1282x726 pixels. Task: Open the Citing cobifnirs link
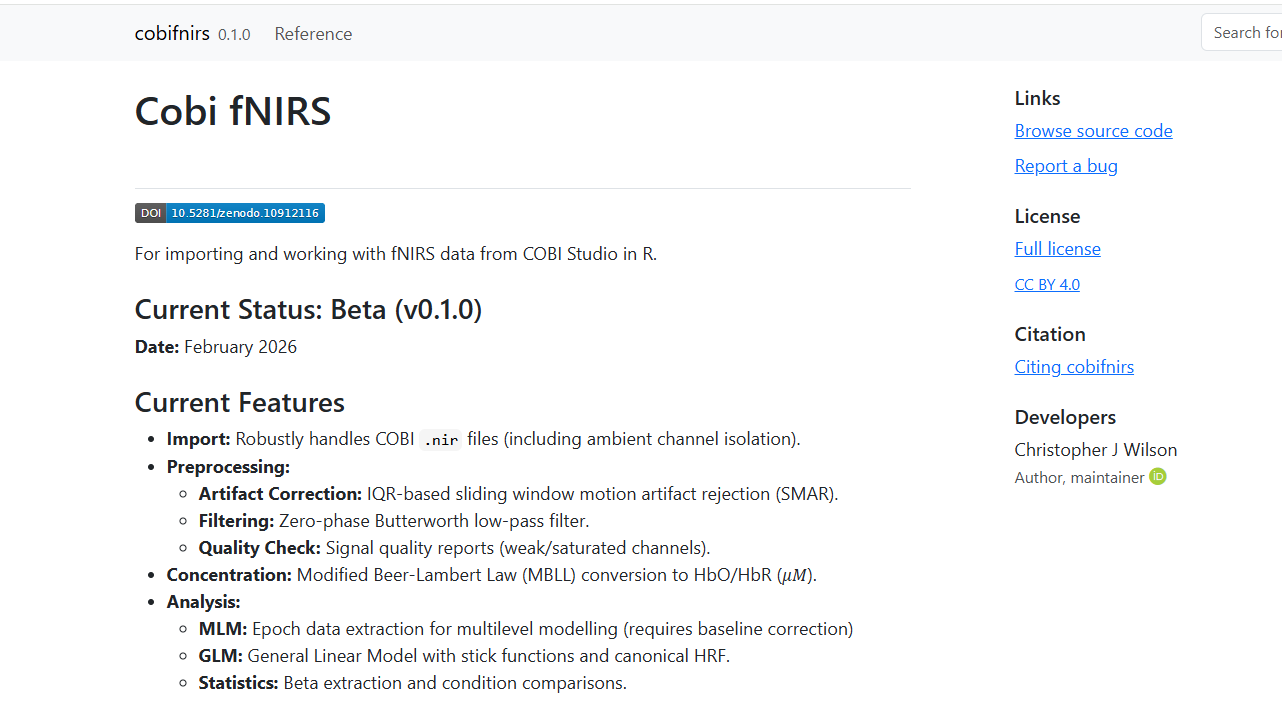[x=1074, y=367]
